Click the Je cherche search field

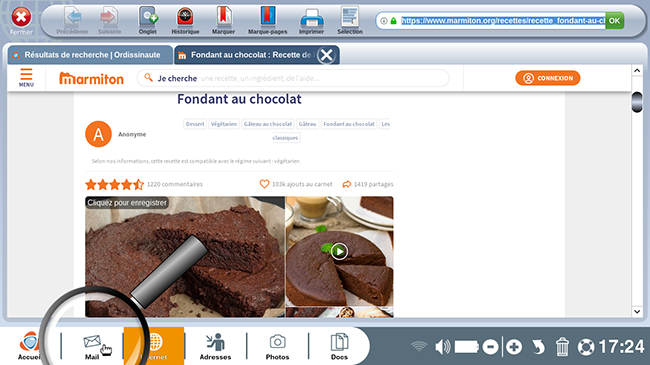pyautogui.click(x=293, y=78)
